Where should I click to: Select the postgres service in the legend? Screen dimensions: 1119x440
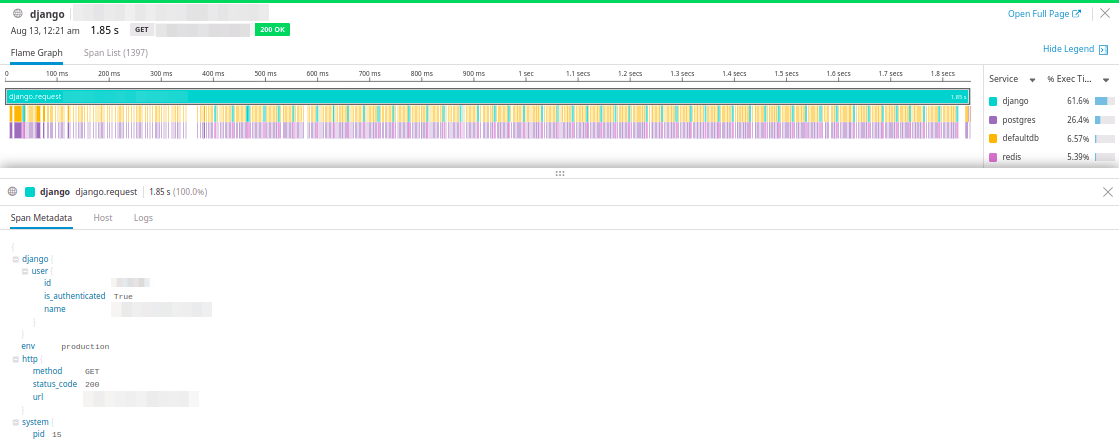1018,120
